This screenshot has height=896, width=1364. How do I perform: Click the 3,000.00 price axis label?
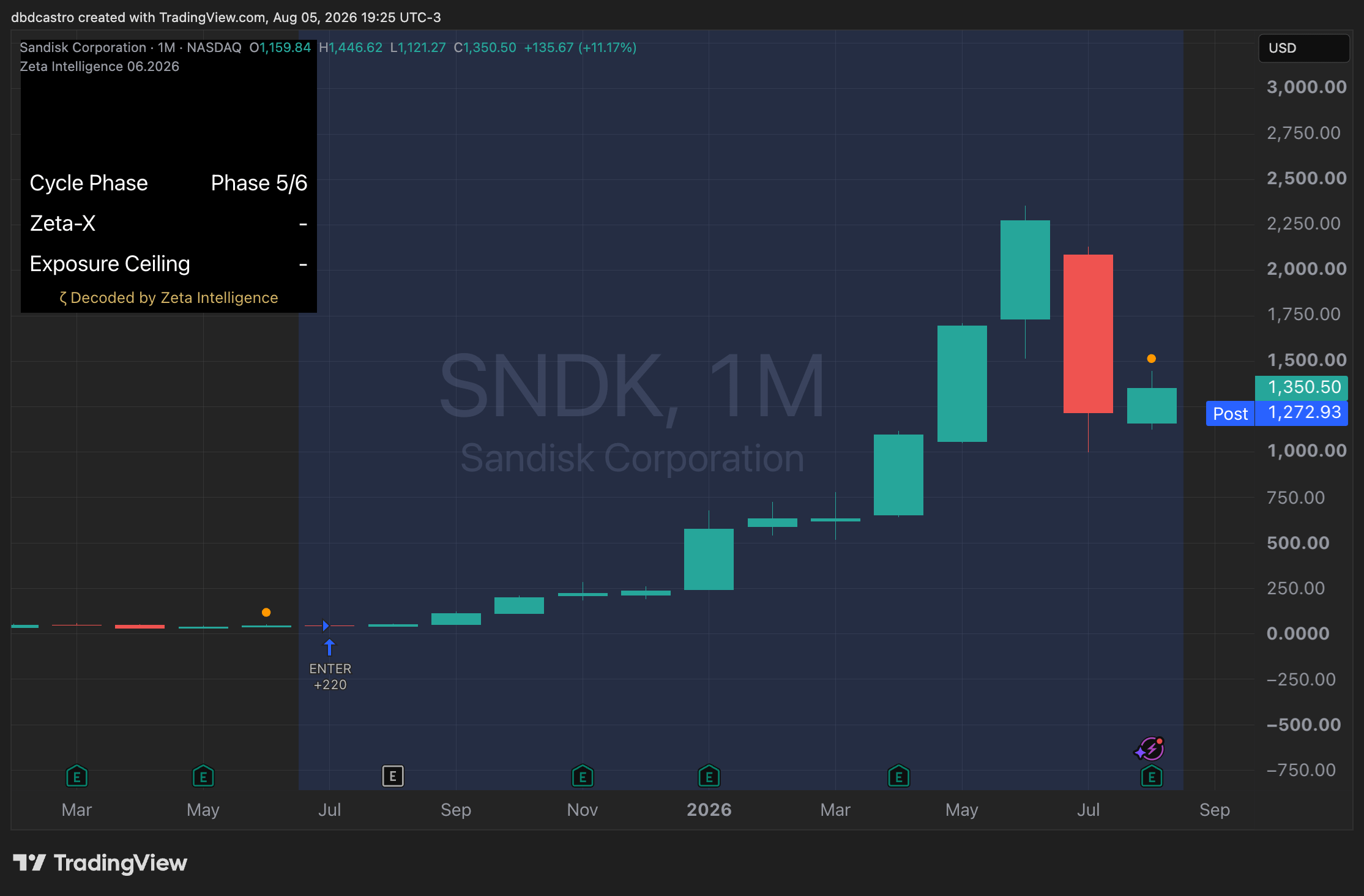[1306, 87]
